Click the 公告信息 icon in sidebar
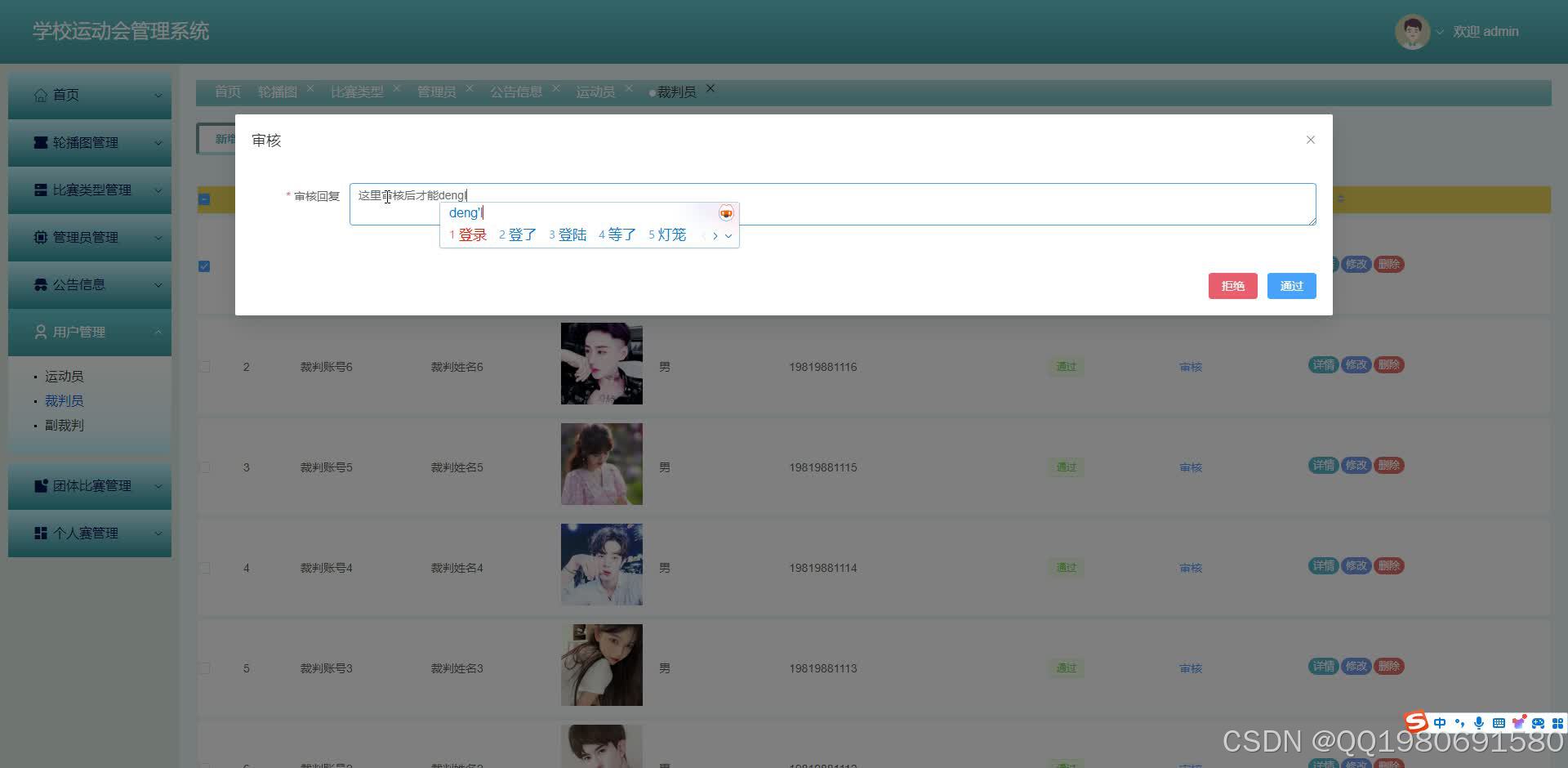This screenshot has width=1568, height=768. pos(41,284)
